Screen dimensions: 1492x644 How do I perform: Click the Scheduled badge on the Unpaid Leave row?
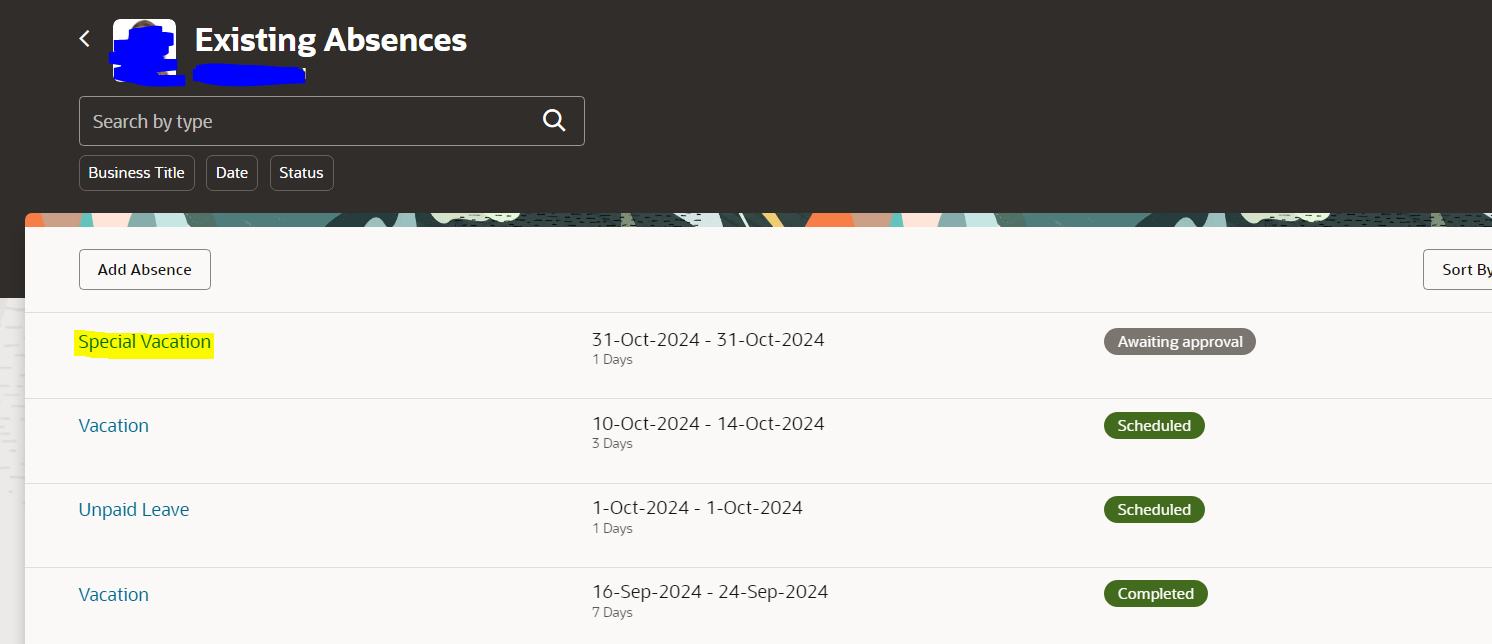coord(1154,509)
